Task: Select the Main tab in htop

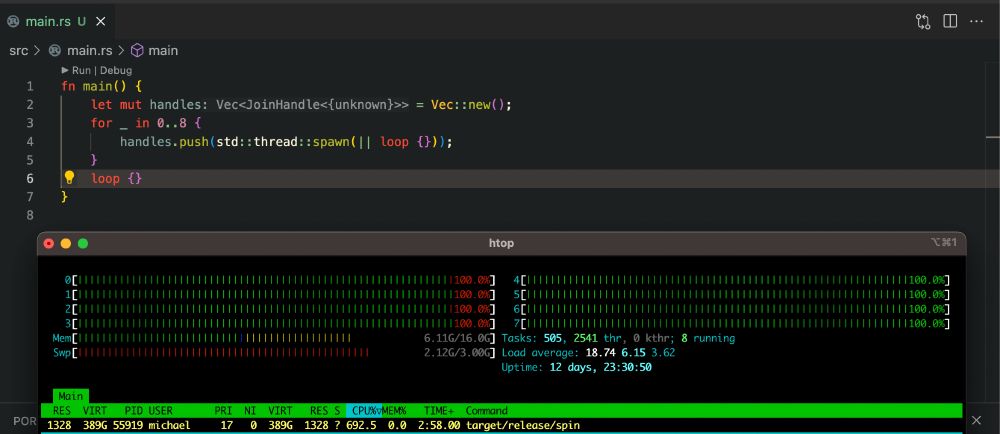Action: (70, 396)
